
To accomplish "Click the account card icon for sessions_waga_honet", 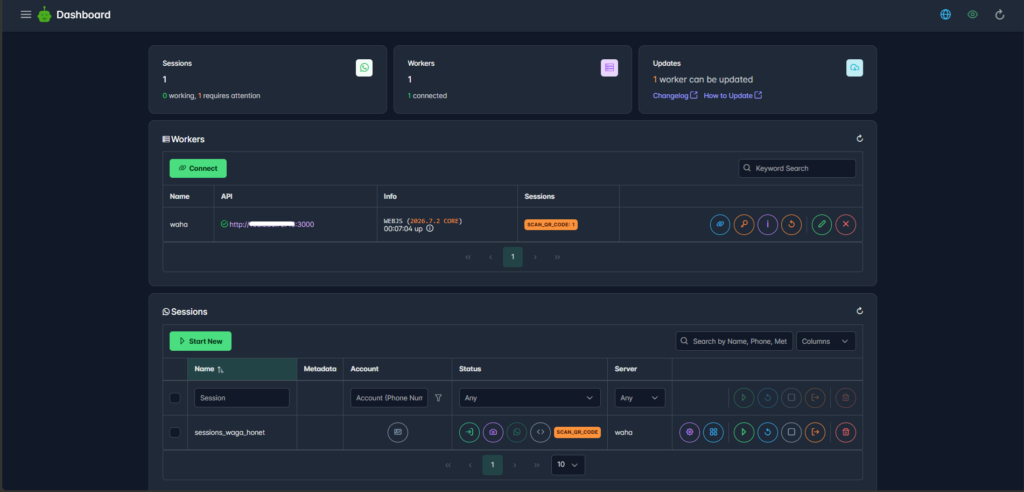I will pos(398,432).
